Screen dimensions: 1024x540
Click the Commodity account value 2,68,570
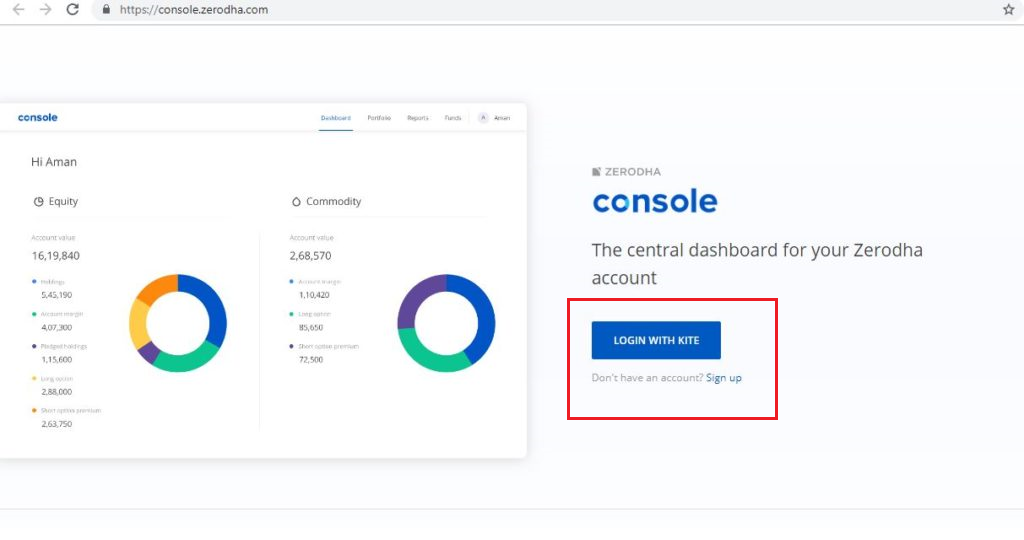(x=310, y=256)
